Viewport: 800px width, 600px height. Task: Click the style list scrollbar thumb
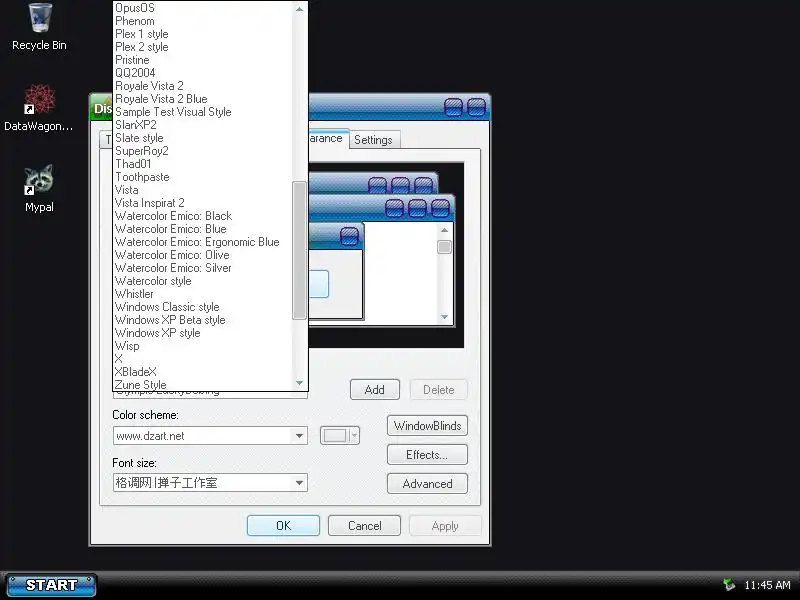[x=299, y=251]
